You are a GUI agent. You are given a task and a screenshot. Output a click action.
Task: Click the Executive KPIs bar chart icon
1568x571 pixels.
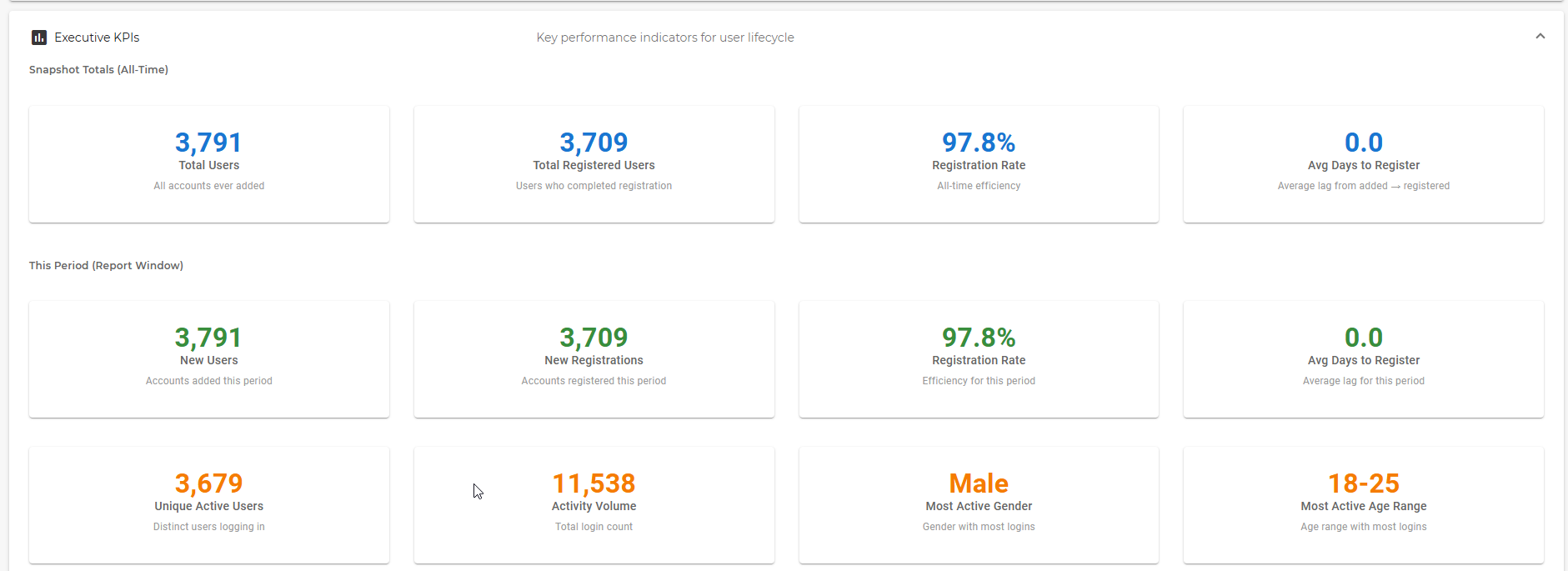pos(38,38)
